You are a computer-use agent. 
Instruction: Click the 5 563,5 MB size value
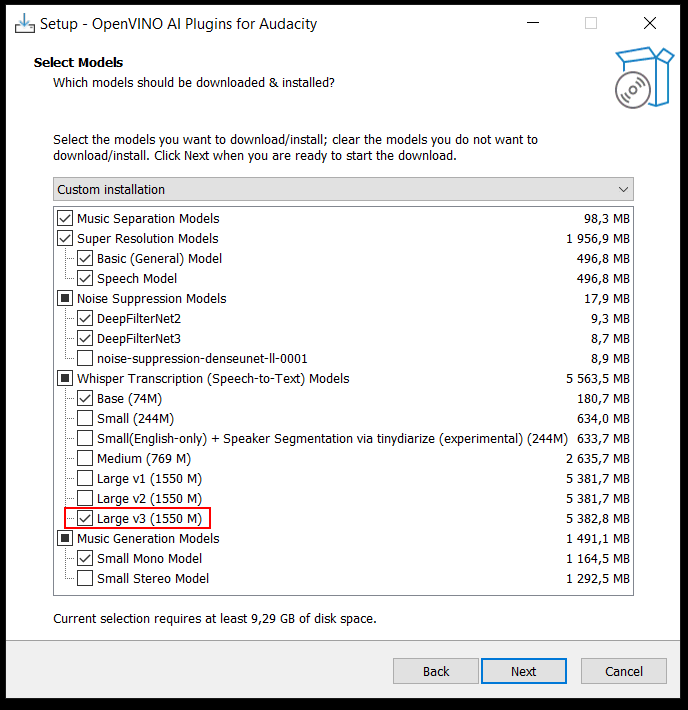pyautogui.click(x=598, y=379)
